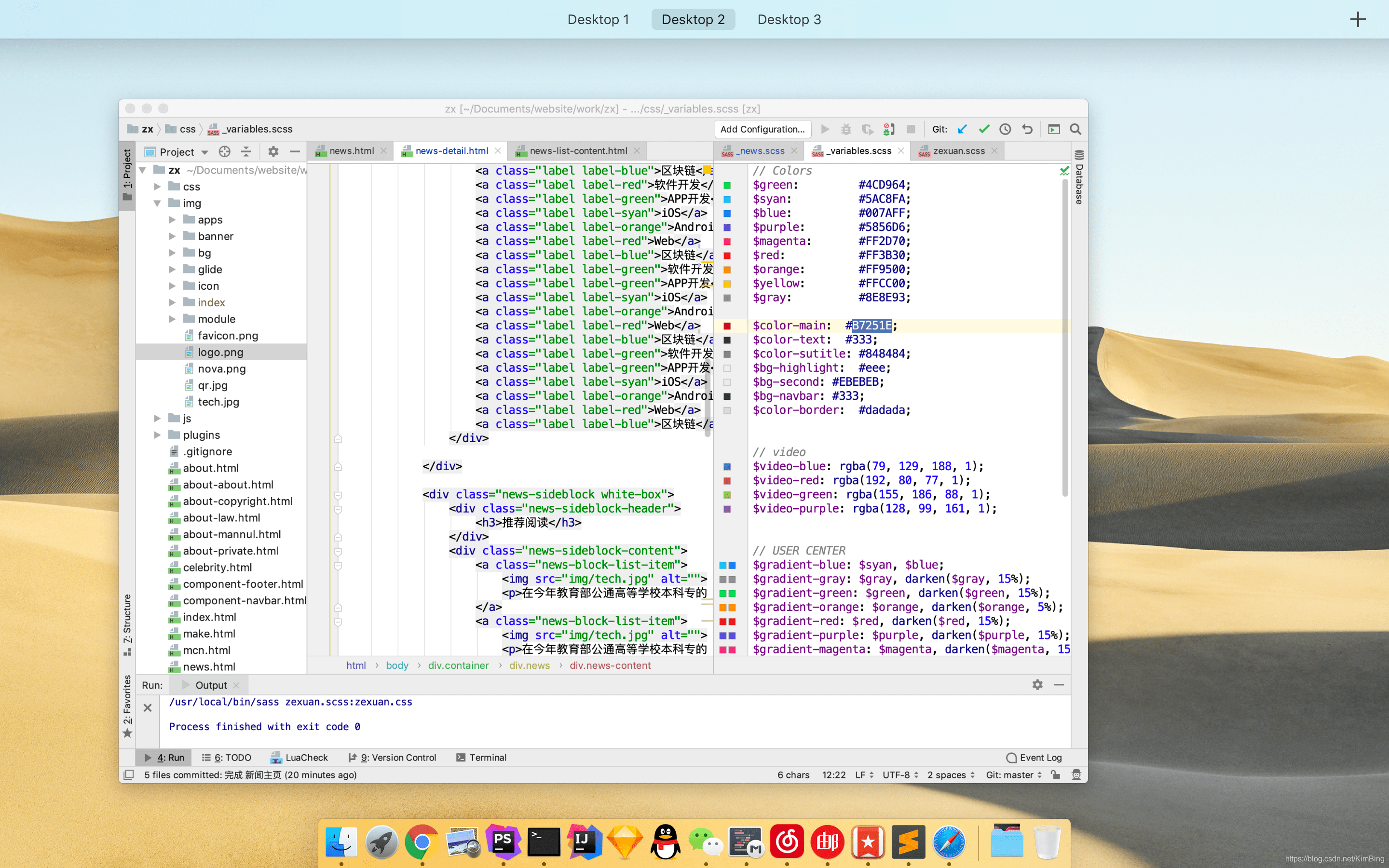
Task: Expand the css folder in project tree
Action: pos(157,187)
